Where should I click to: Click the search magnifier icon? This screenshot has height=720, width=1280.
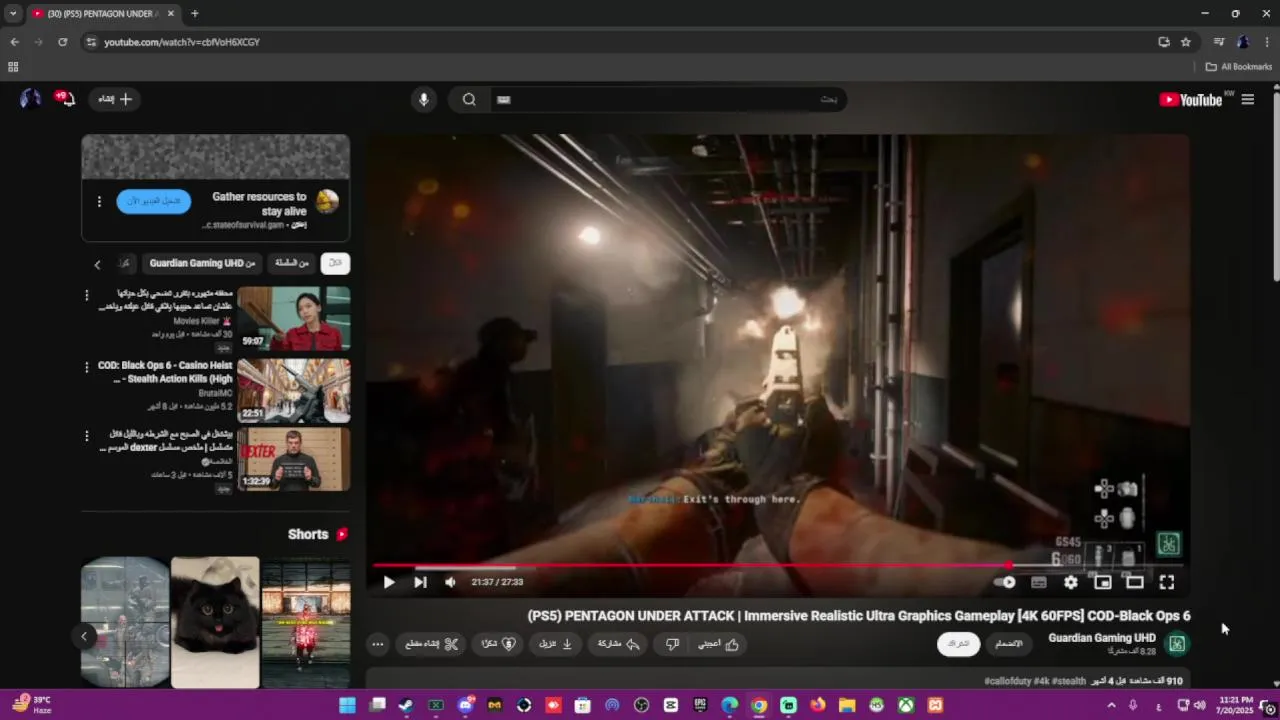[x=469, y=99]
